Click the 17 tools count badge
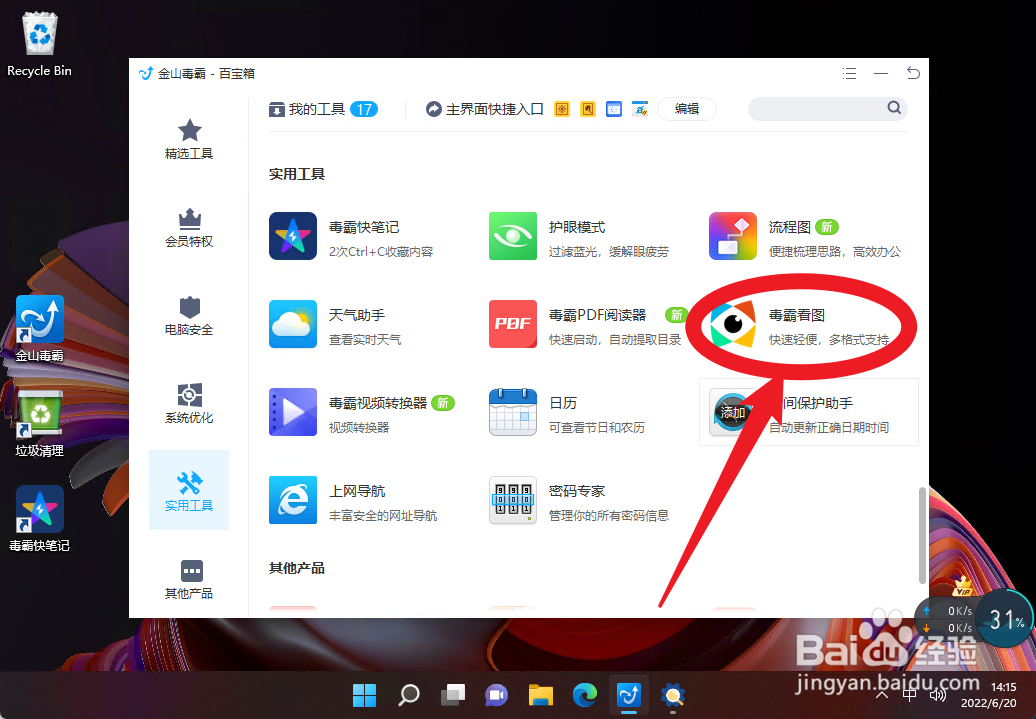This screenshot has width=1036, height=719. pos(364,109)
